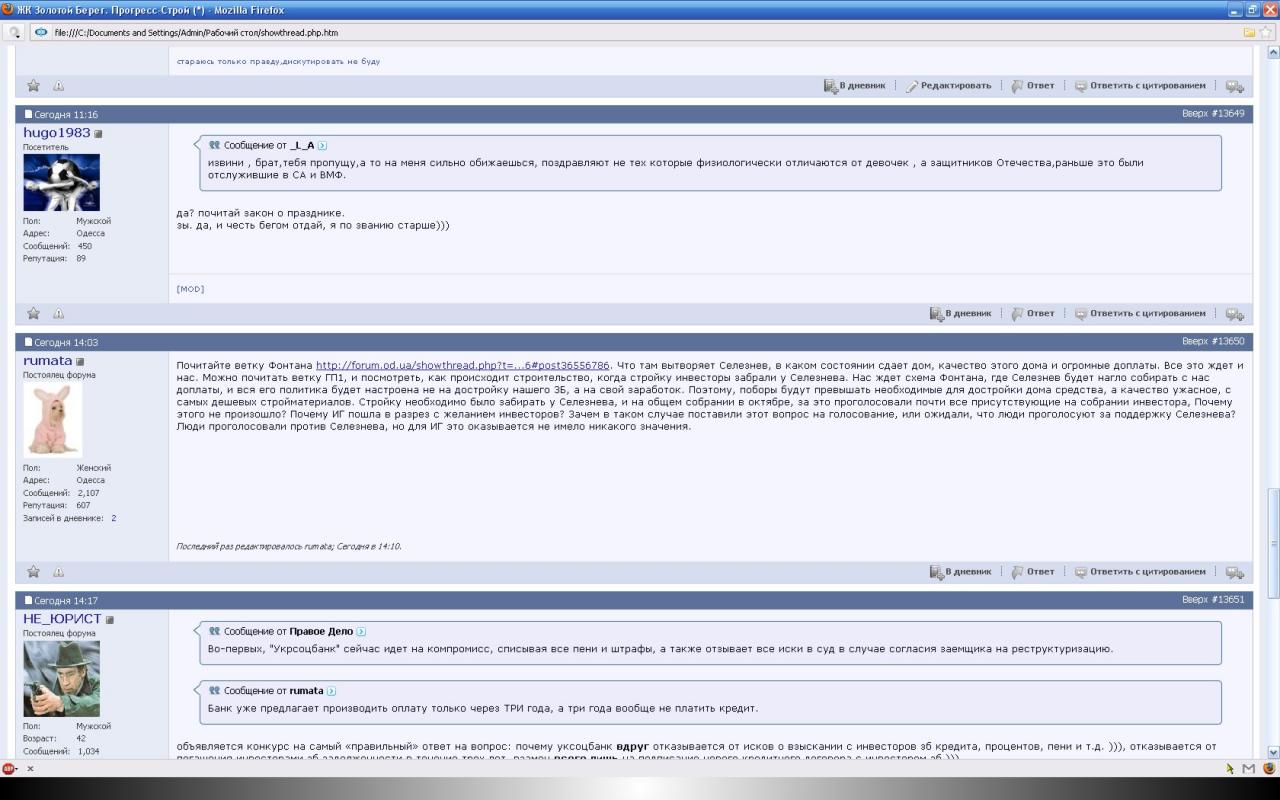Click the Gmail notifier icon in status bar
This screenshot has height=800, width=1280.
tap(1248, 768)
